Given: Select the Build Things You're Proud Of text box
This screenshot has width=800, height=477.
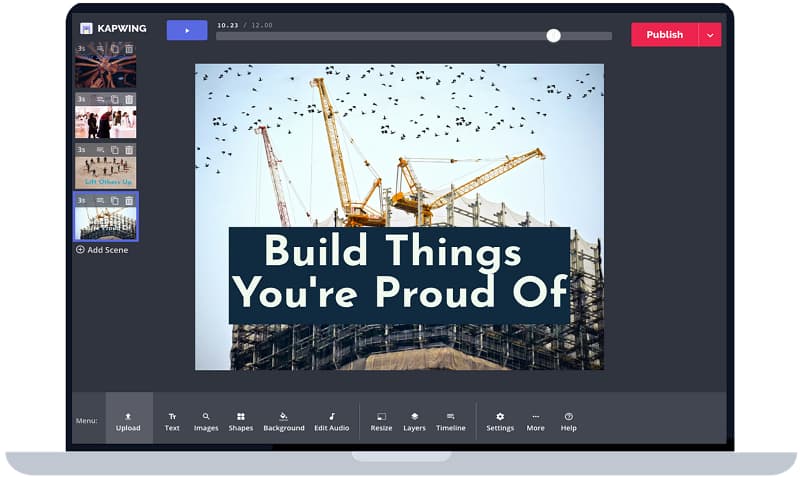Looking at the screenshot, I should coord(399,275).
